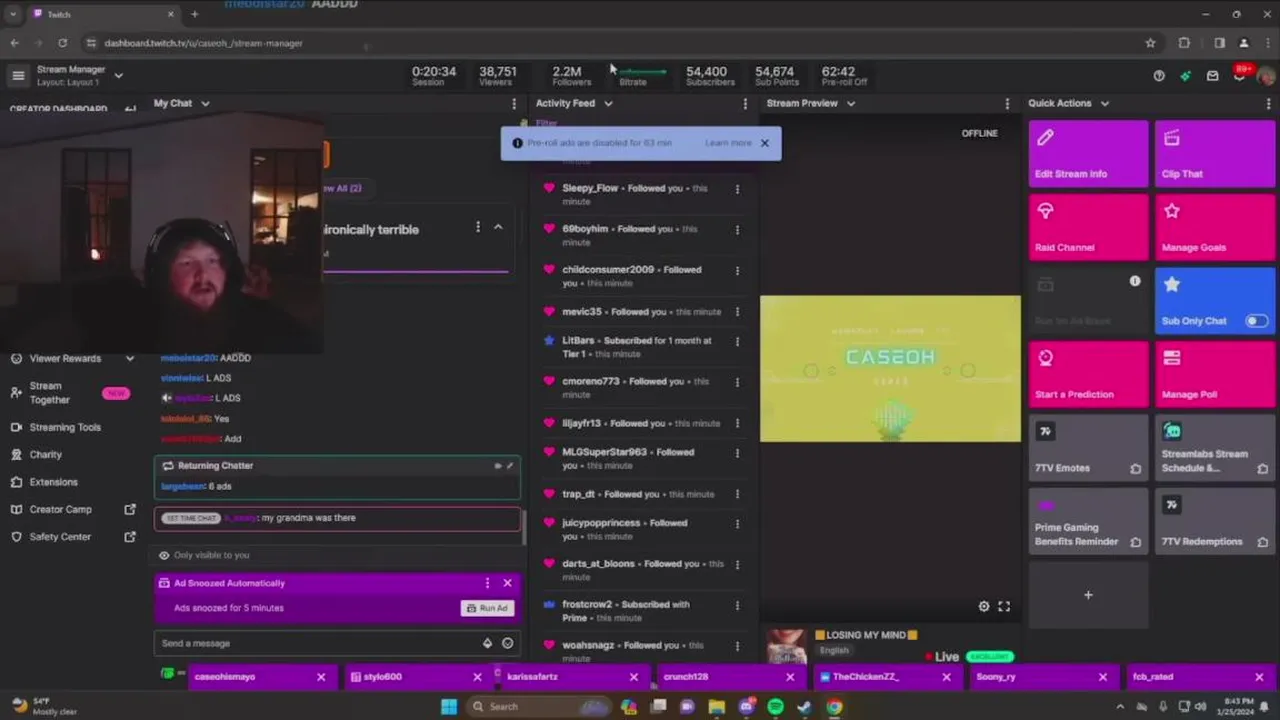Open Steam from the Windows taskbar

click(804, 707)
